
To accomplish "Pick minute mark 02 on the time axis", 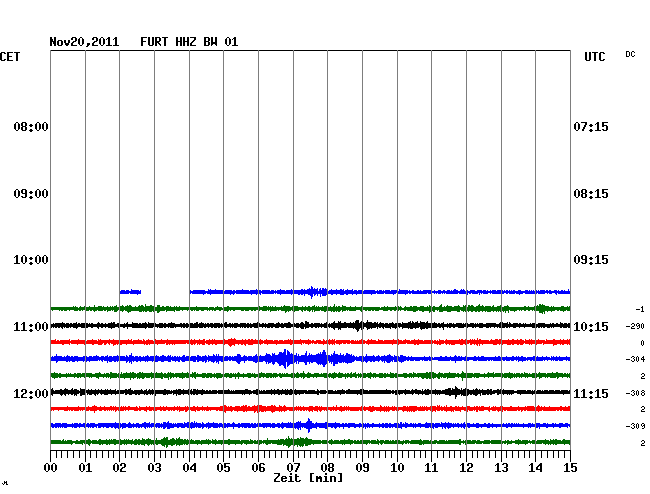I will point(119,468).
